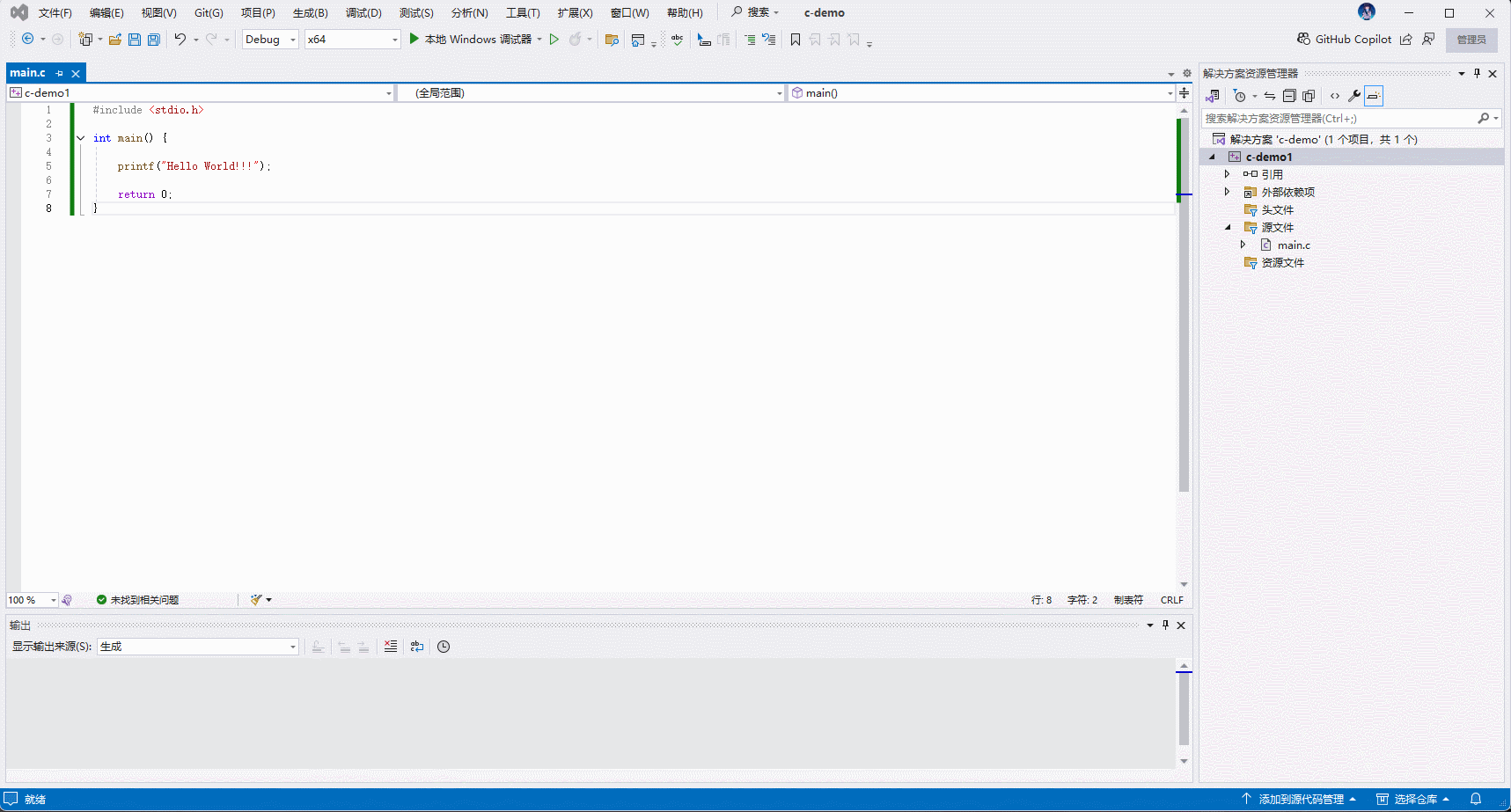
Task: Open the 调试(D) Debug menu
Action: [x=363, y=13]
